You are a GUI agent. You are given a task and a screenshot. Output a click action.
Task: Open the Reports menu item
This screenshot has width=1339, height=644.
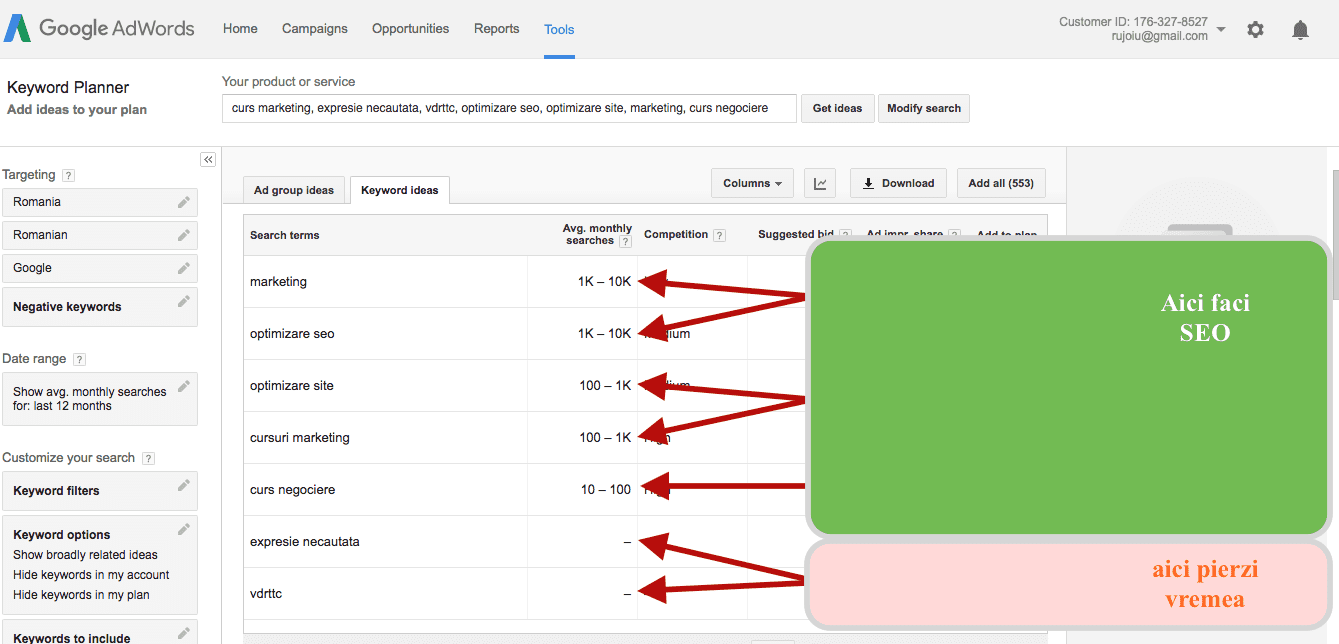coord(497,29)
